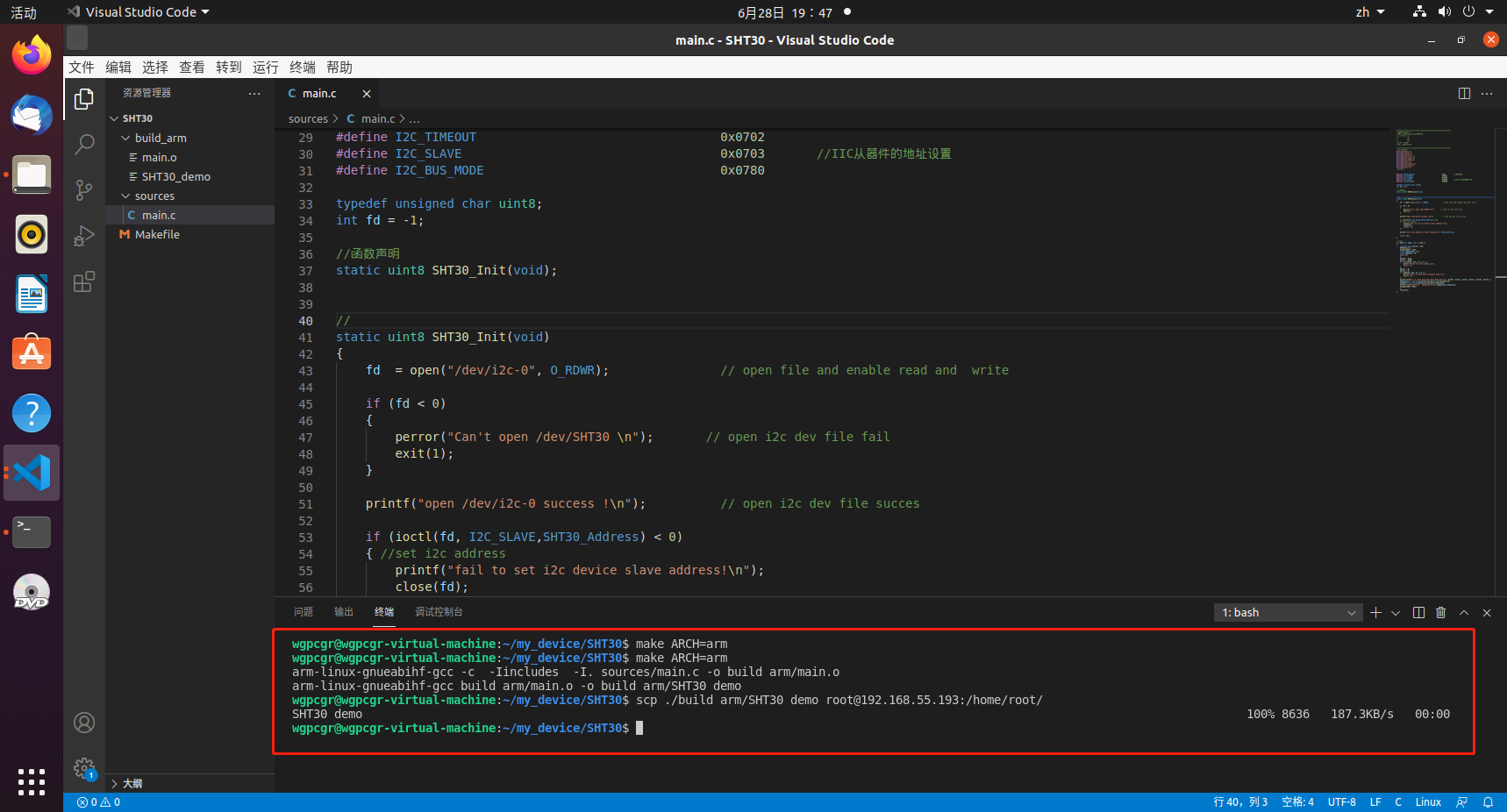
Task: Close the terminal panel
Action: (1487, 613)
